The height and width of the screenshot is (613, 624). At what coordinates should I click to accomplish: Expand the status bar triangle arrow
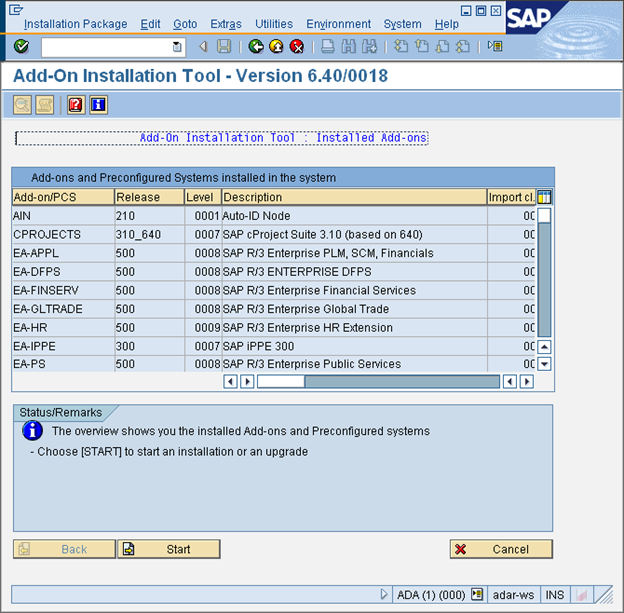(x=384, y=595)
